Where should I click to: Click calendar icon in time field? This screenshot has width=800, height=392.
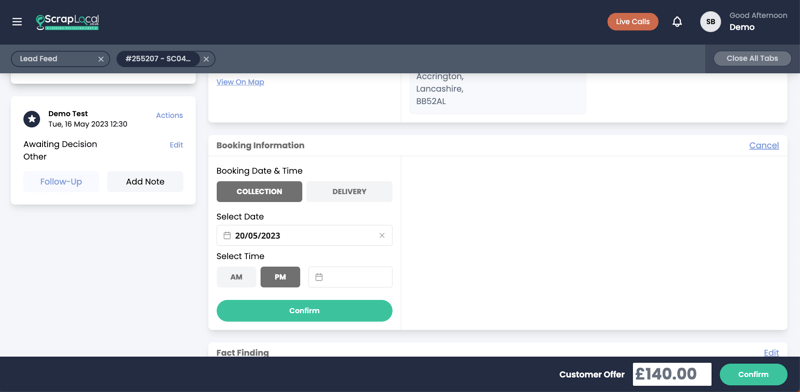319,277
